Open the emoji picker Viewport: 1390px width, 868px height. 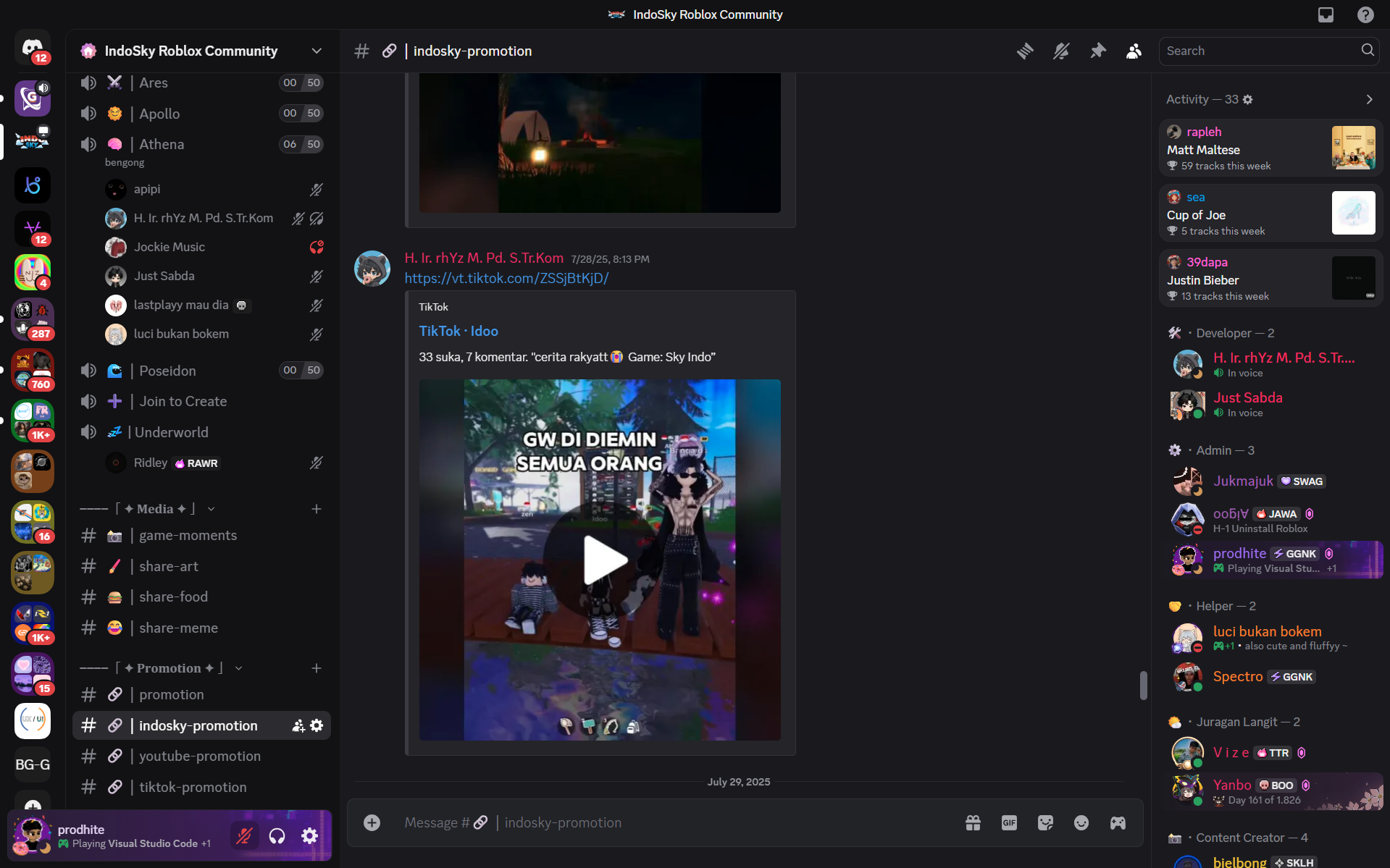point(1081,822)
